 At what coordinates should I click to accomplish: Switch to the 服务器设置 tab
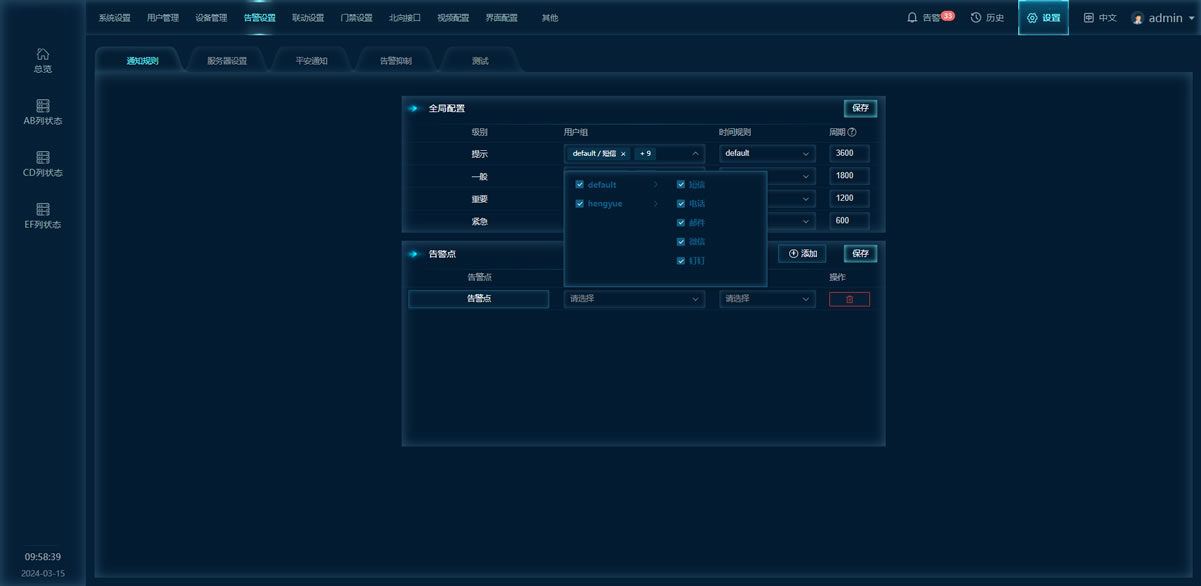(x=227, y=61)
